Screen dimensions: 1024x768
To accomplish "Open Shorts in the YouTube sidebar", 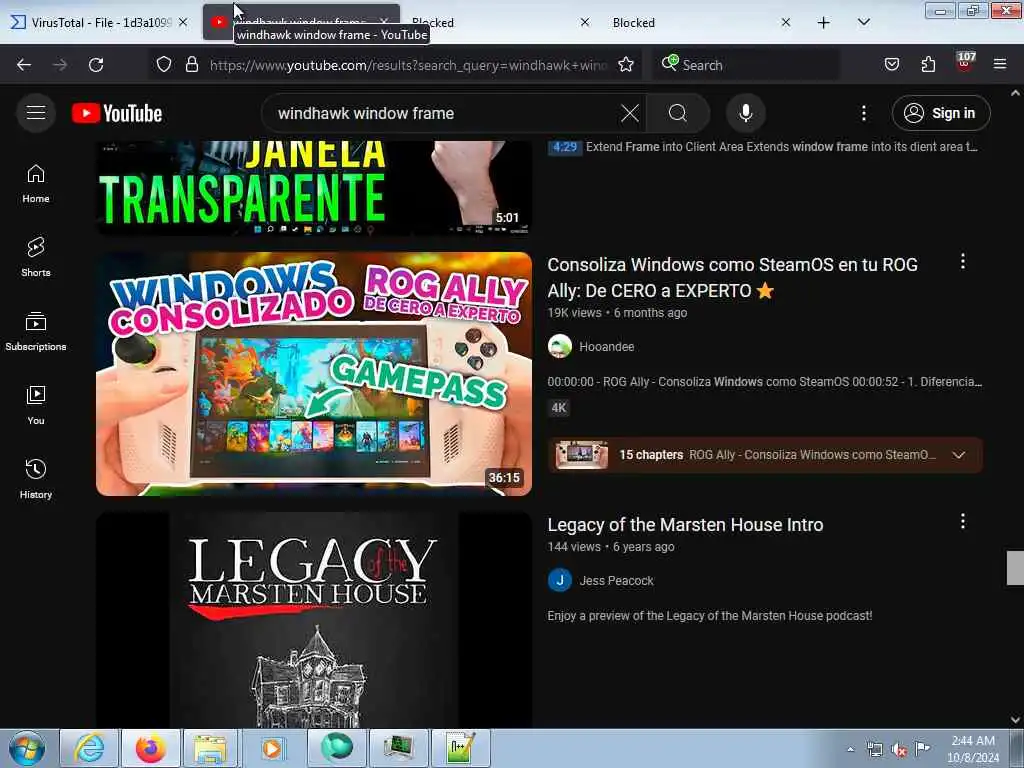I will 36,257.
